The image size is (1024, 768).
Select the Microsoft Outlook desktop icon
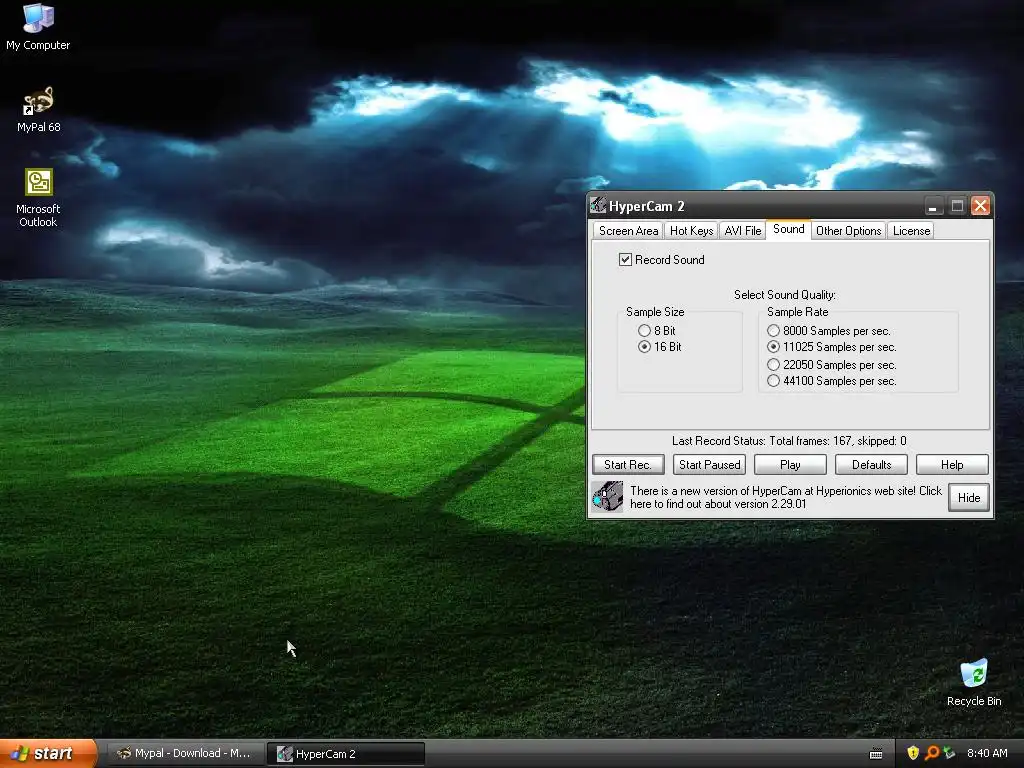tap(39, 198)
